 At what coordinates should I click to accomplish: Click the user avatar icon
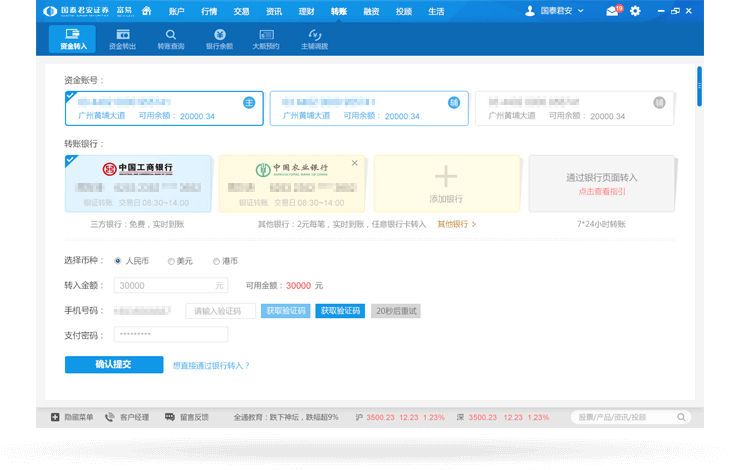pyautogui.click(x=530, y=11)
